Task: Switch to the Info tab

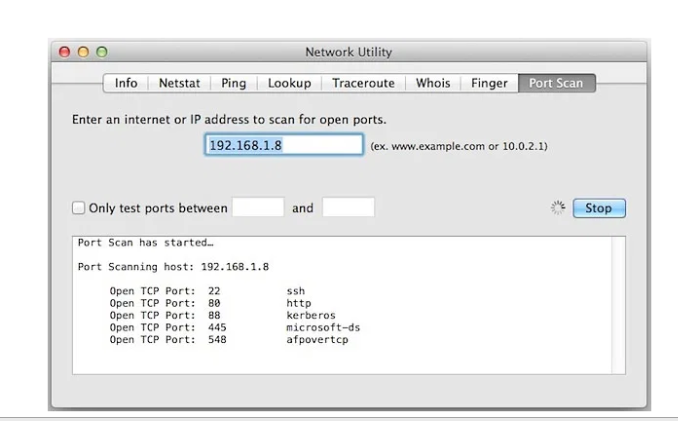Action: [126, 83]
